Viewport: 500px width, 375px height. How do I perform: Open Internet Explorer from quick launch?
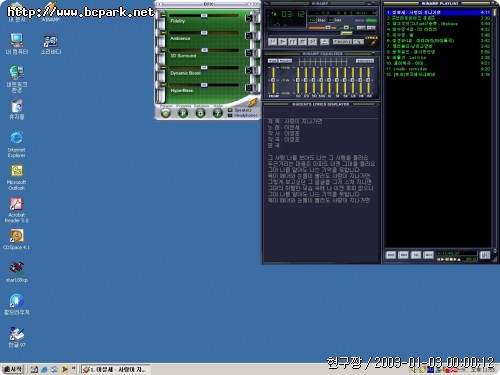point(44,369)
